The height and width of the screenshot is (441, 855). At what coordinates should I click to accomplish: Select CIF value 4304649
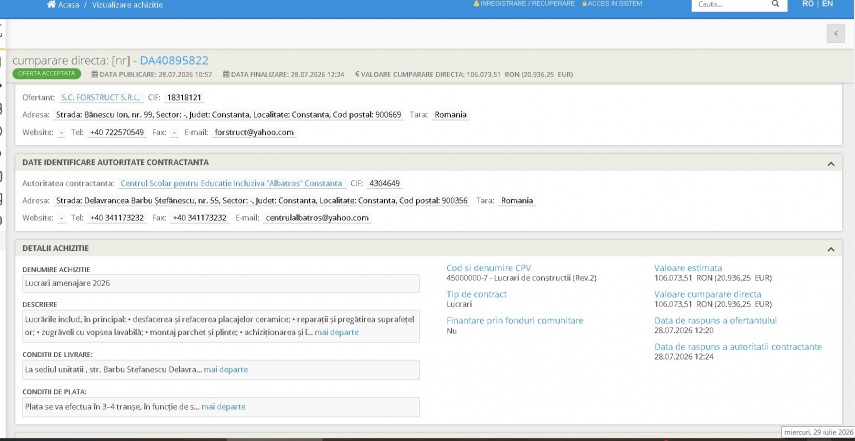click(x=384, y=183)
